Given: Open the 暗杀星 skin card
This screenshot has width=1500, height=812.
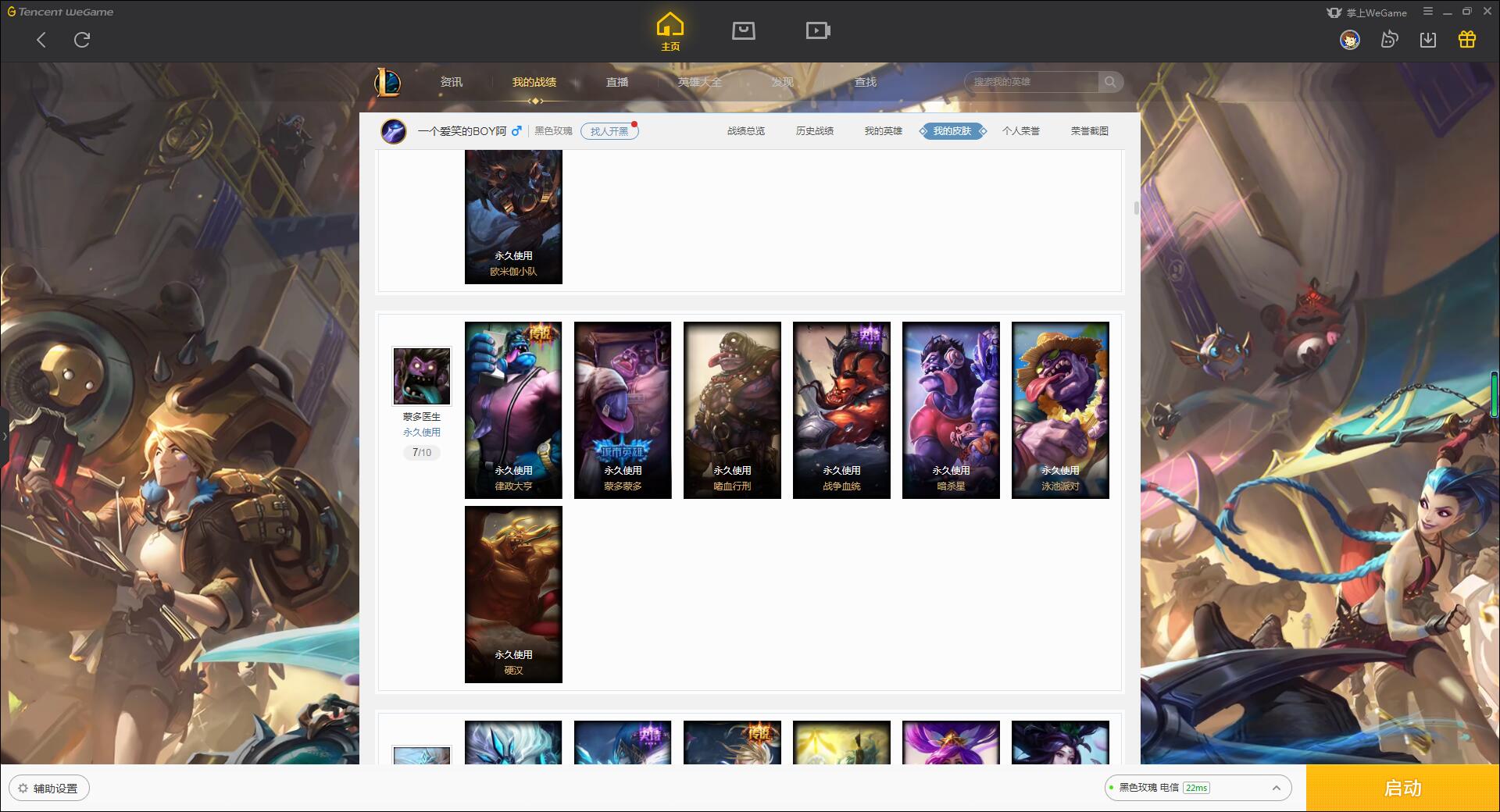Looking at the screenshot, I should point(951,410).
